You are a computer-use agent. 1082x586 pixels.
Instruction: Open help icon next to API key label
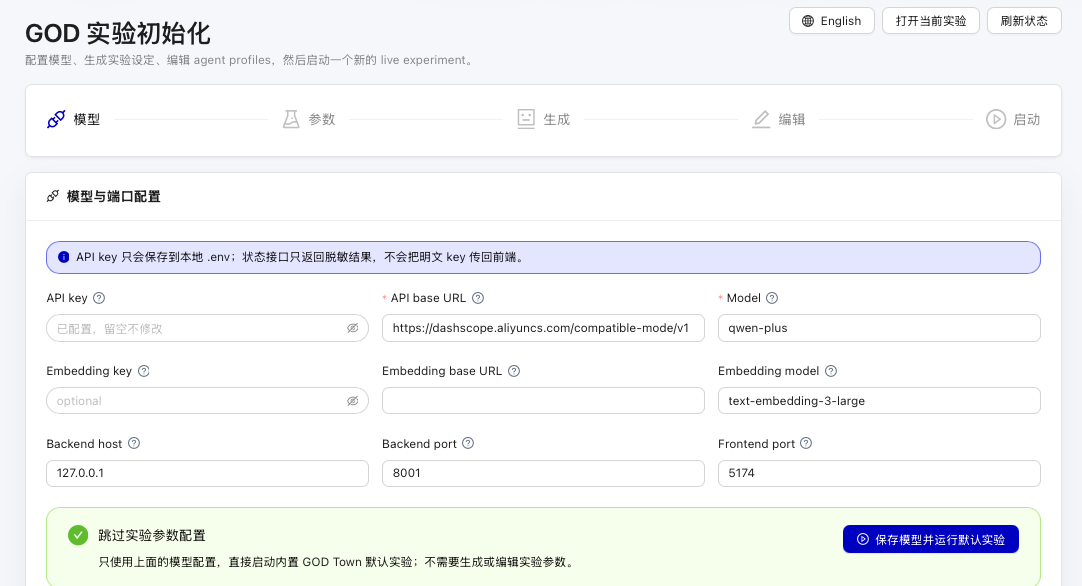click(x=99, y=298)
